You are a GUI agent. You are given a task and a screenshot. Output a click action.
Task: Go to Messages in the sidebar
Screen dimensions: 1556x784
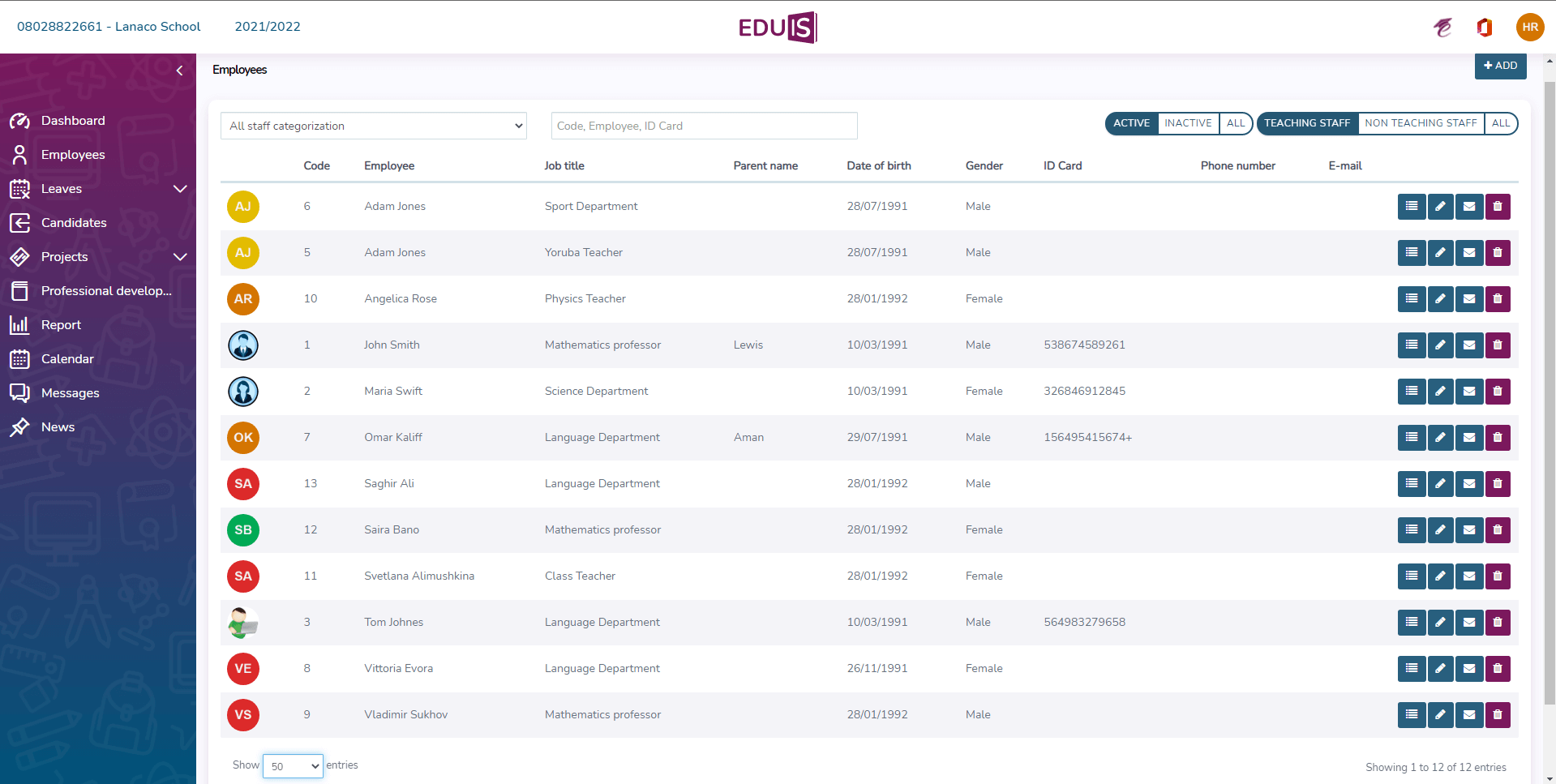point(71,393)
